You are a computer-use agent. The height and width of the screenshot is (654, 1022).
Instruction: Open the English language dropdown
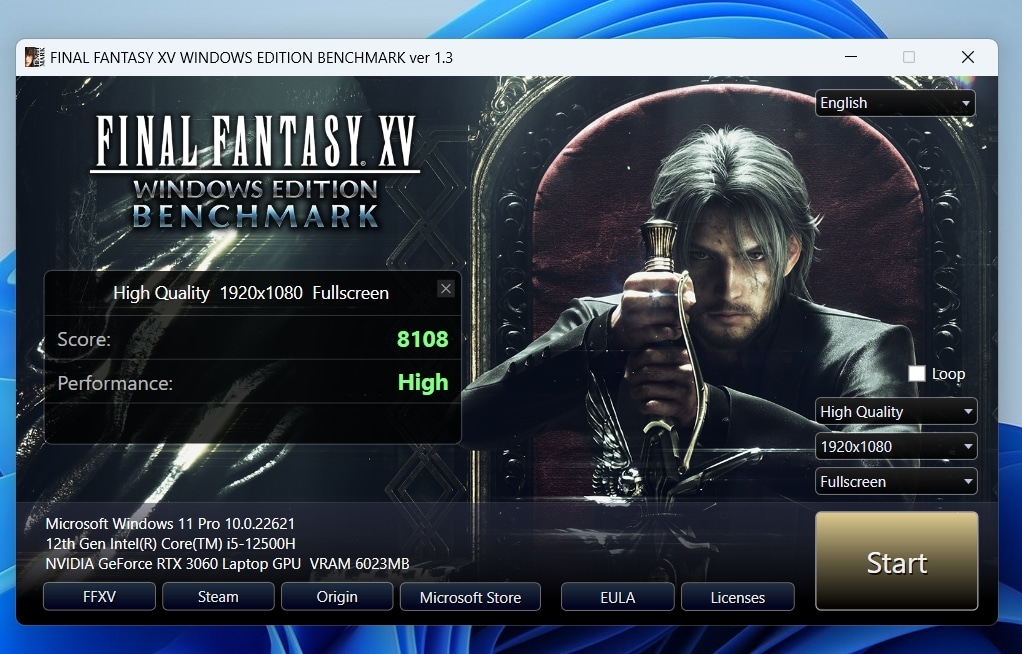896,103
